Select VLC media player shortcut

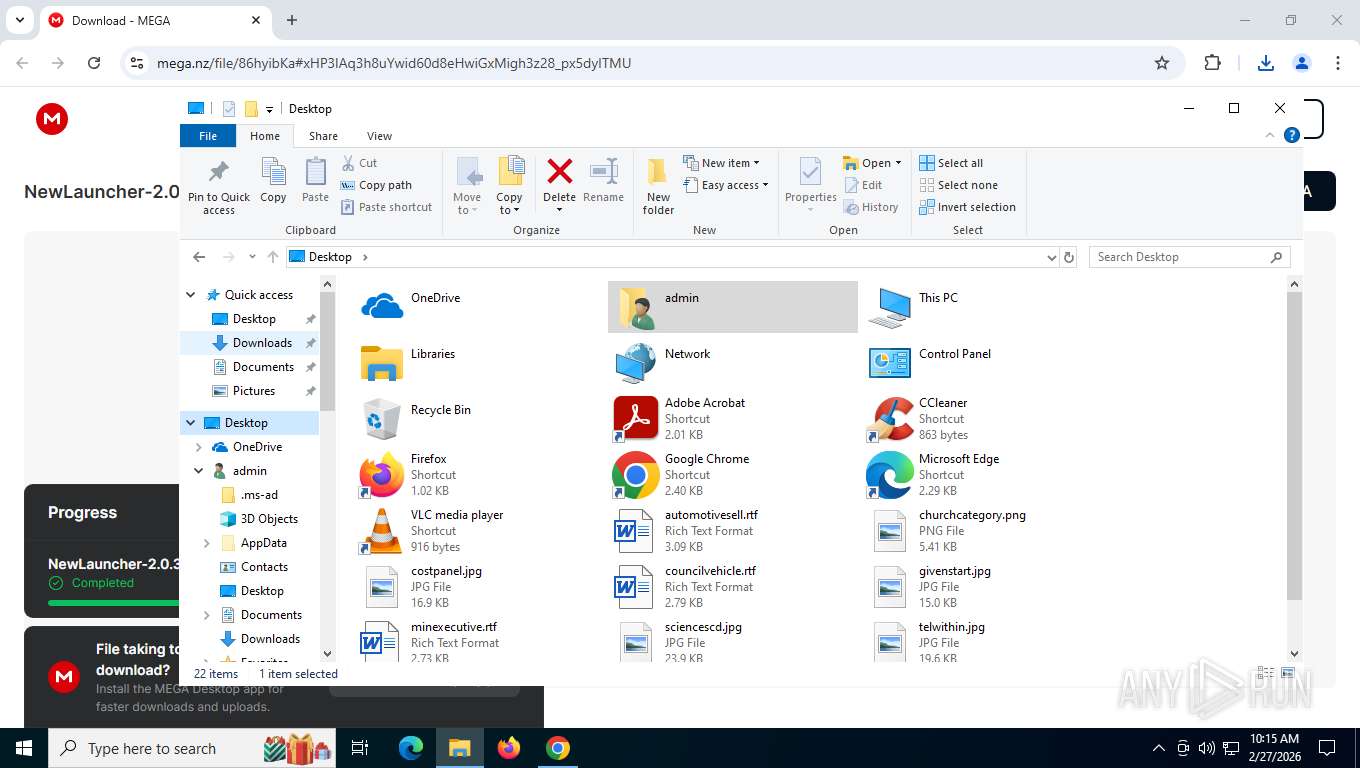tap(480, 530)
